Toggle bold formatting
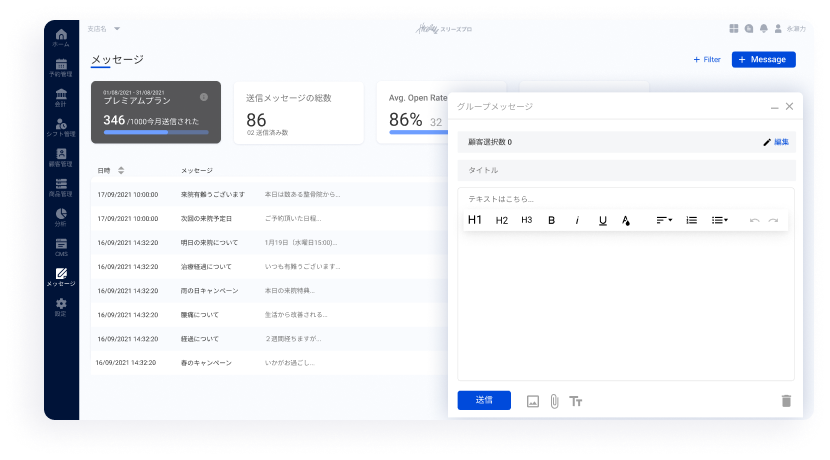Image resolution: width=830 pixels, height=460 pixels. pos(552,220)
